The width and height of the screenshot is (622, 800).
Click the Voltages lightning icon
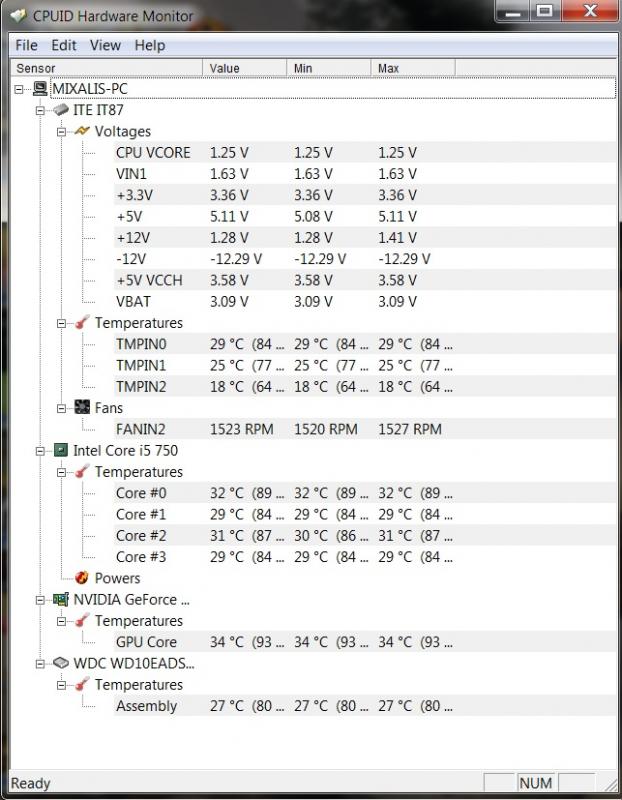(82, 131)
